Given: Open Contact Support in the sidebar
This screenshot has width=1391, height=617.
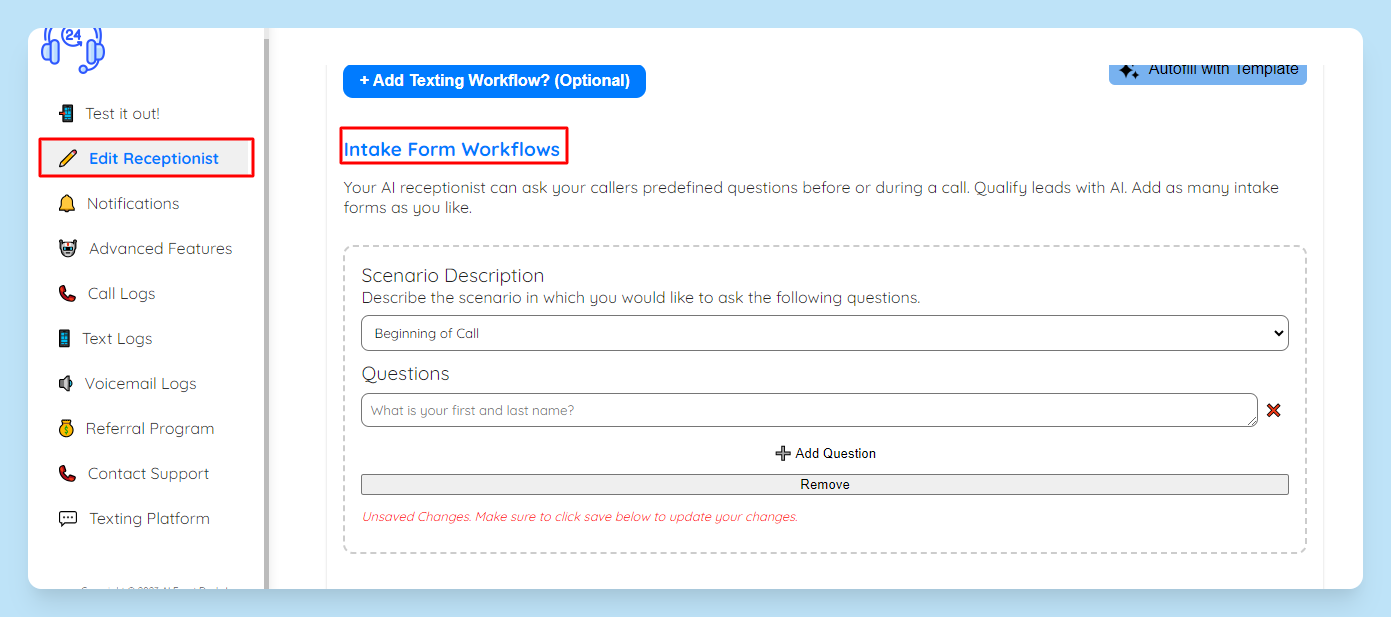Looking at the screenshot, I should (x=148, y=473).
